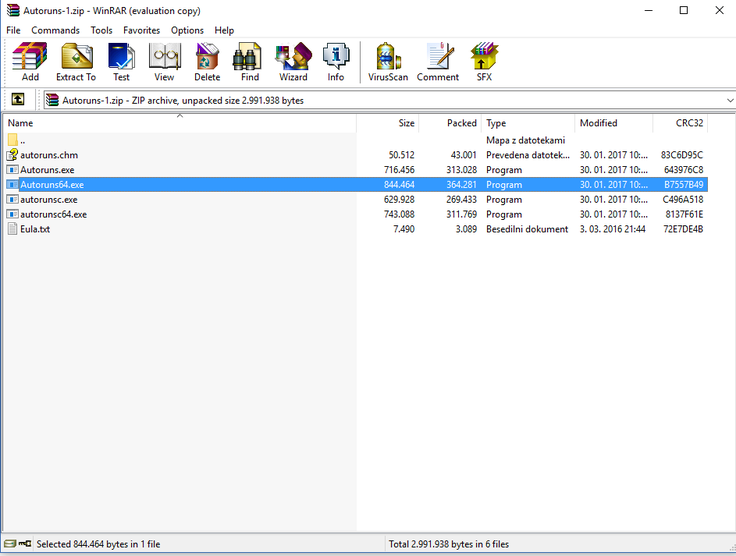
Task: Sort by Modified column header
Action: click(x=614, y=123)
